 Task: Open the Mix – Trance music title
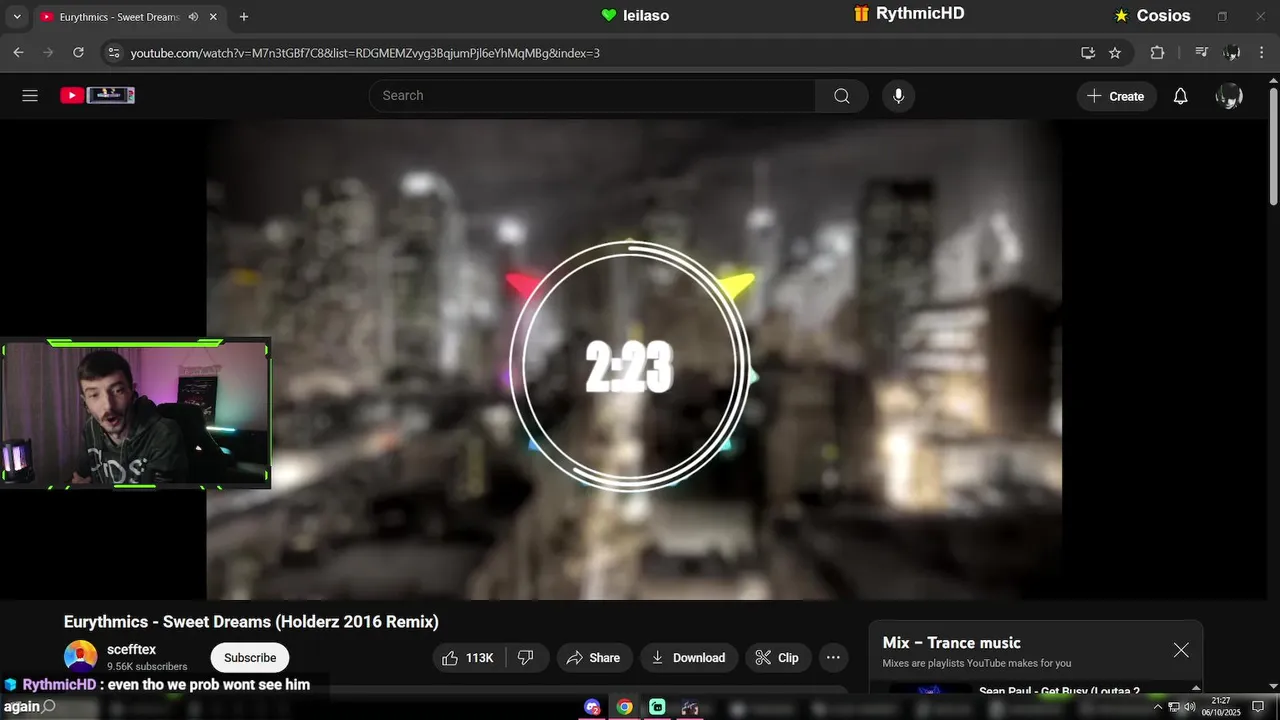951,643
